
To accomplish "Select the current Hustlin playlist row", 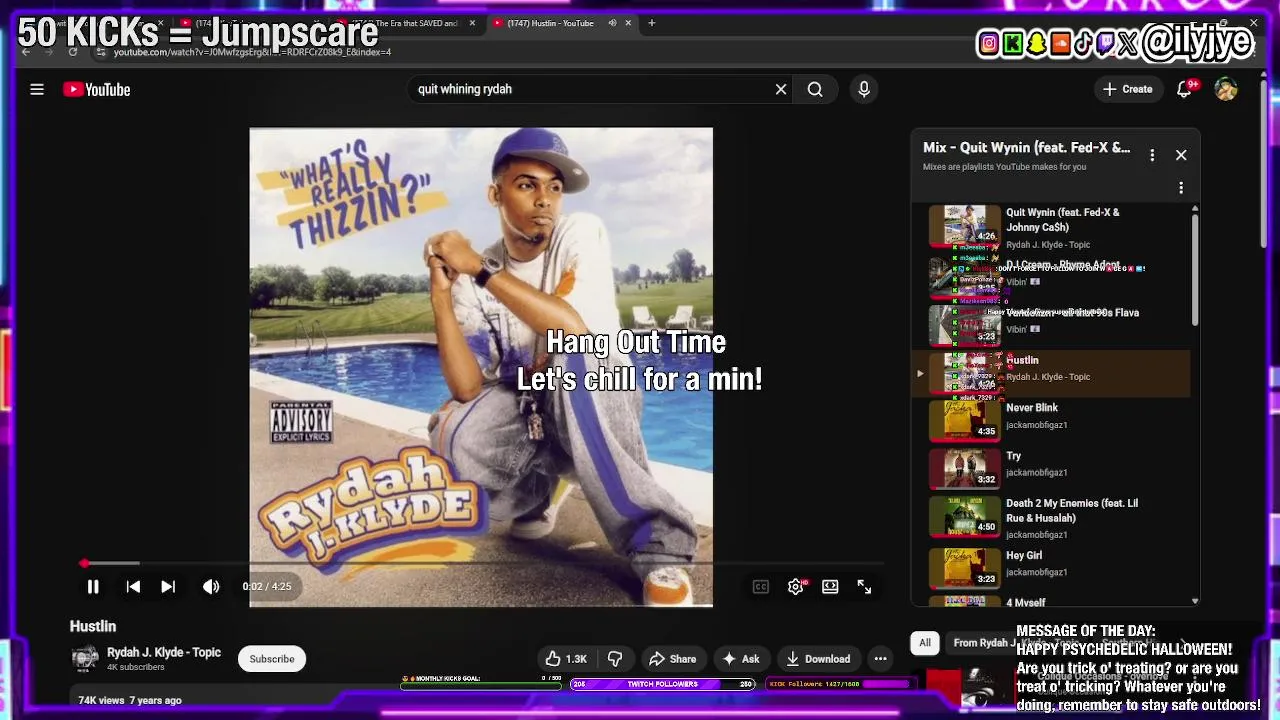I will (x=1051, y=374).
